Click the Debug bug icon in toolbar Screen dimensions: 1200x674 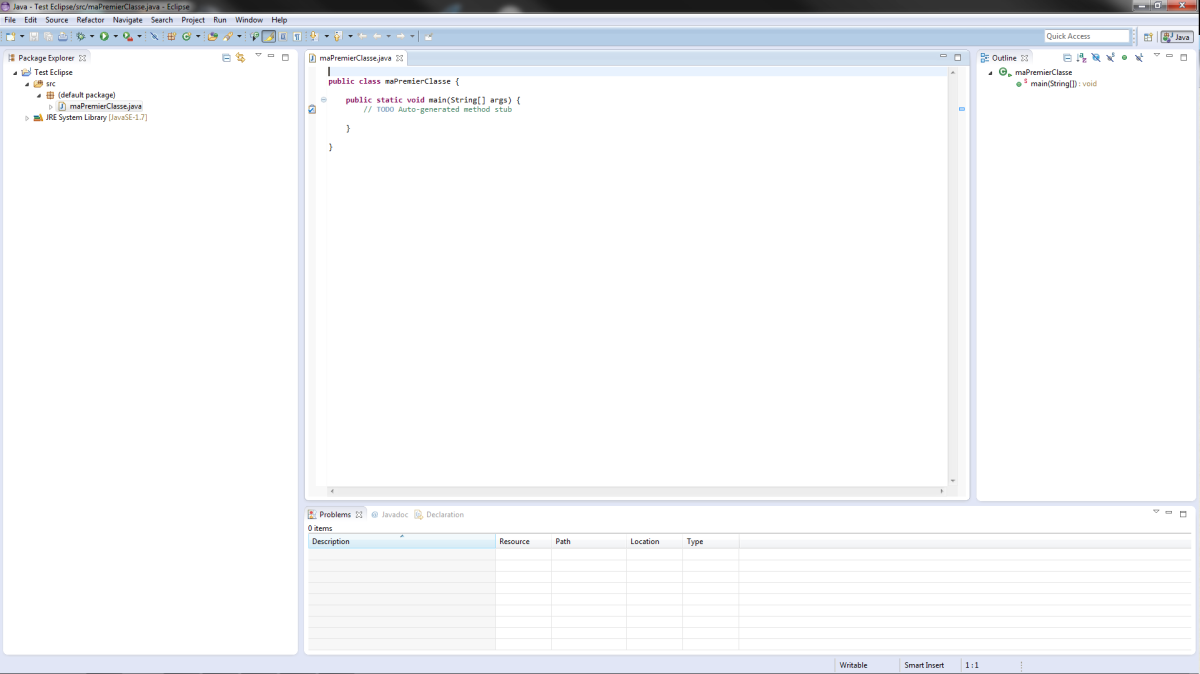click(x=80, y=36)
